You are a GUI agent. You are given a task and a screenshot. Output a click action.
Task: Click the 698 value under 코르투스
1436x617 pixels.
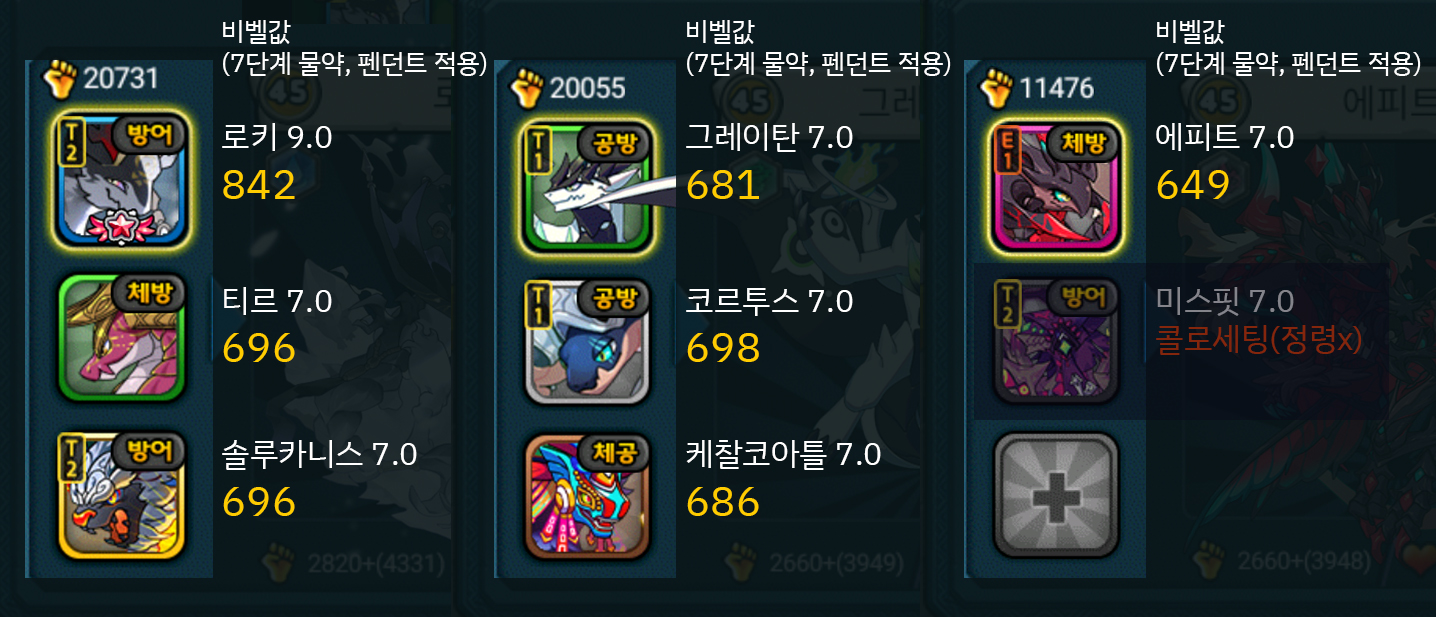(x=724, y=347)
